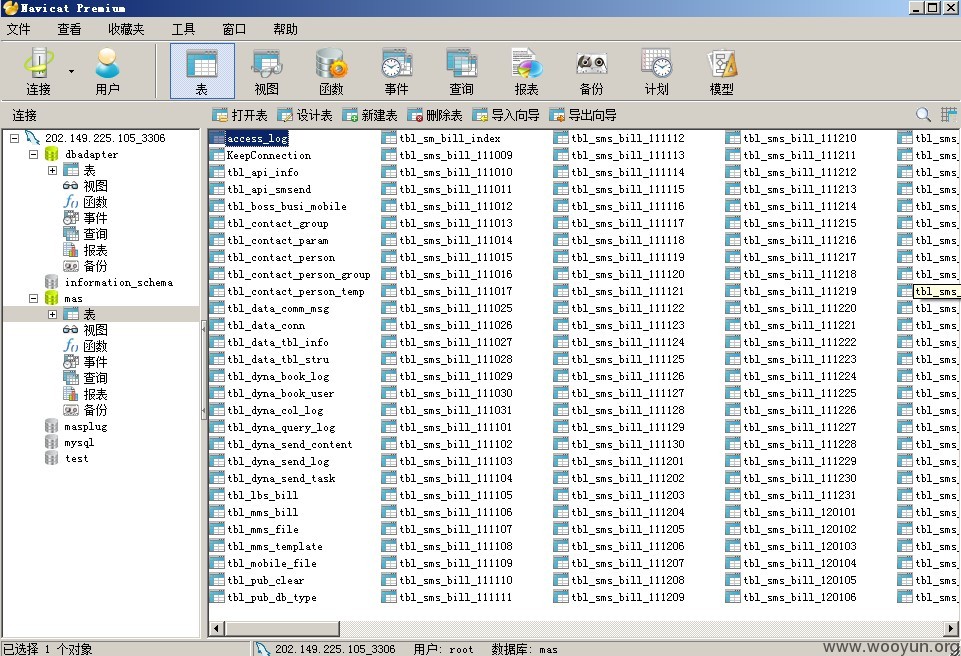Click the horizontal scrollbar's left arrow
This screenshot has width=961, height=656.
tap(216, 628)
